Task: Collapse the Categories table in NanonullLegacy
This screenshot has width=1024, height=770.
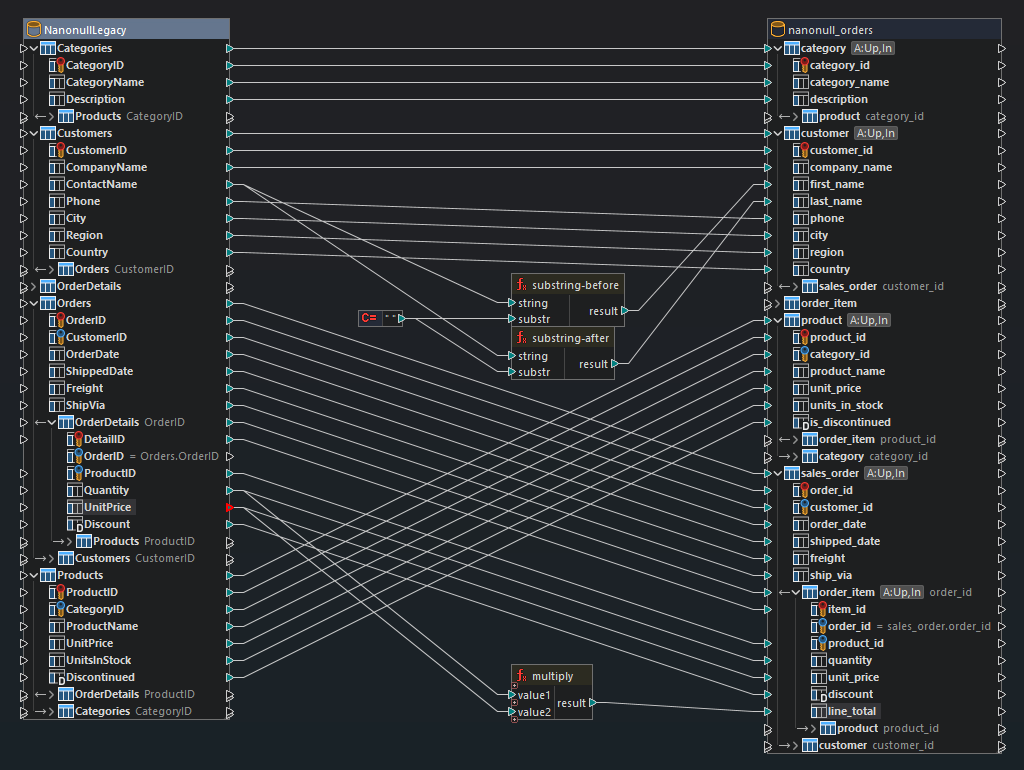Action: (34, 48)
